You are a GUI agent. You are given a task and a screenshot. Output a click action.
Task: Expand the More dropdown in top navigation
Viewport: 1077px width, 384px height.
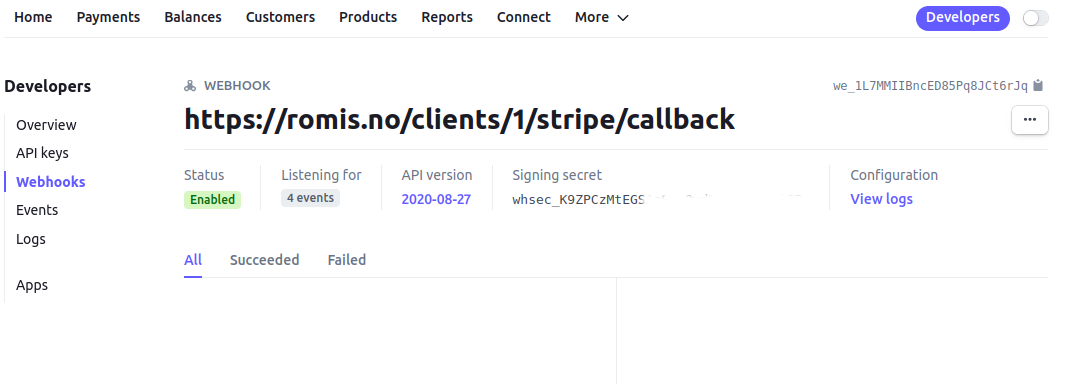(602, 18)
